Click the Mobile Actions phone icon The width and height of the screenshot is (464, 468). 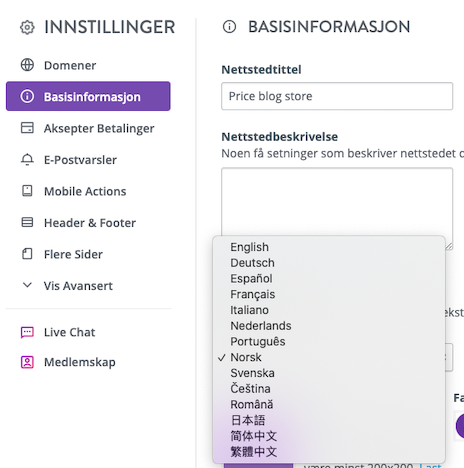[x=27, y=191]
